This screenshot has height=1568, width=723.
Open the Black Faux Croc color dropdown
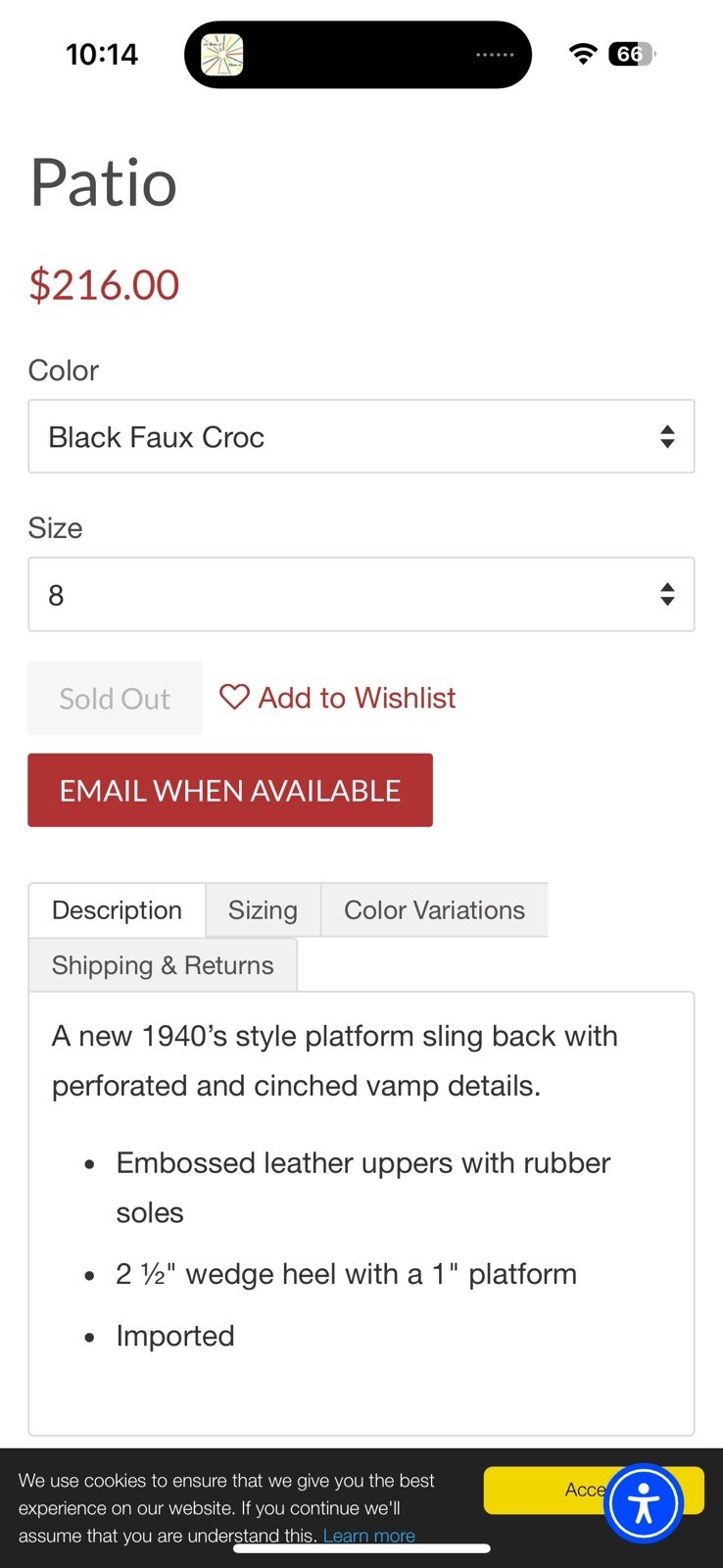pyautogui.click(x=343, y=437)
